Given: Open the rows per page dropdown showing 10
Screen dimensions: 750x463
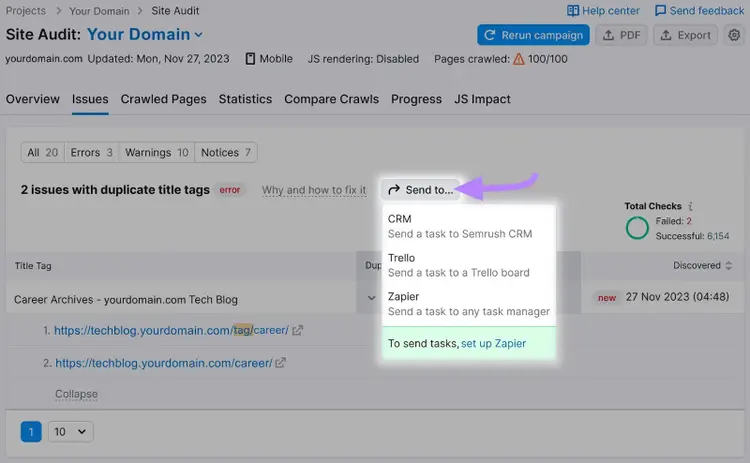Looking at the screenshot, I should [x=70, y=431].
